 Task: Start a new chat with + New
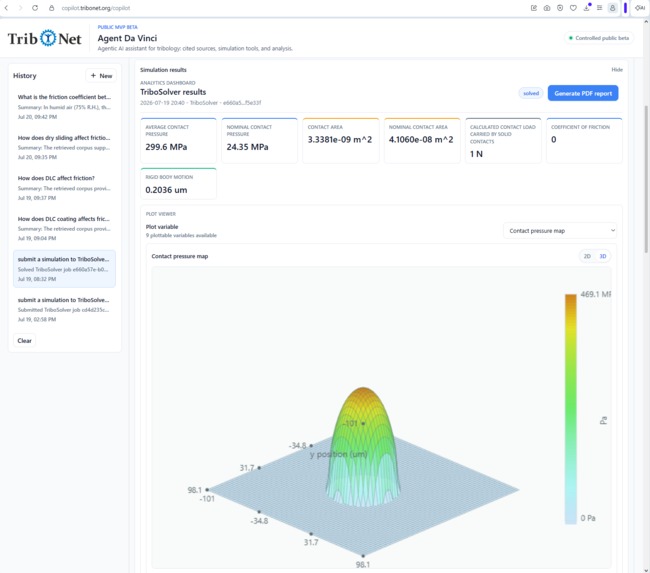(101, 76)
